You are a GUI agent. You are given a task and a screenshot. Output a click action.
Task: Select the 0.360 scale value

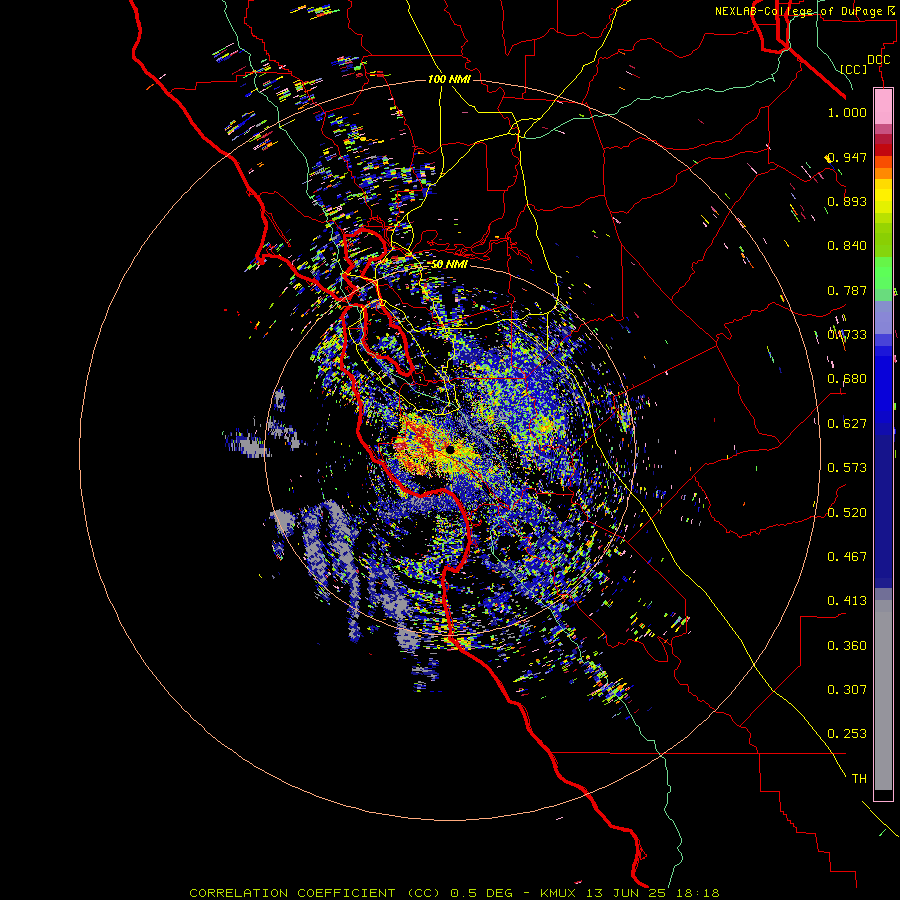(847, 646)
